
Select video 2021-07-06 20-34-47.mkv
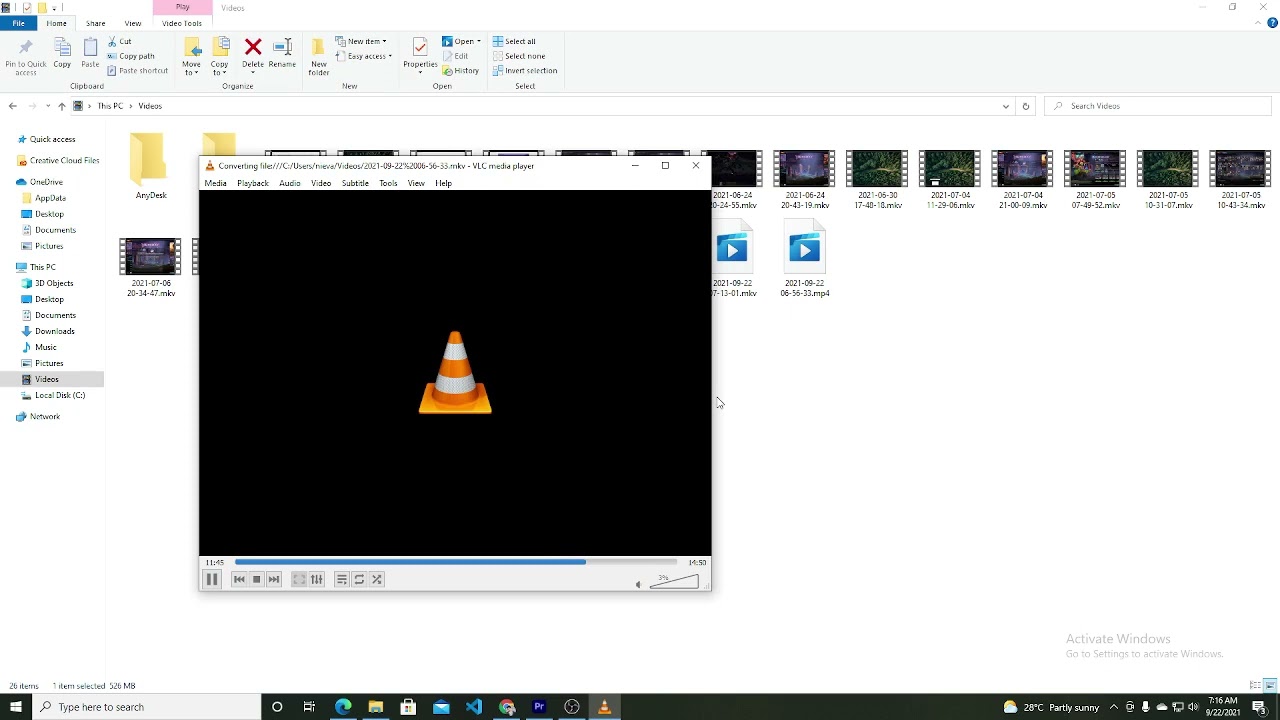(x=151, y=268)
